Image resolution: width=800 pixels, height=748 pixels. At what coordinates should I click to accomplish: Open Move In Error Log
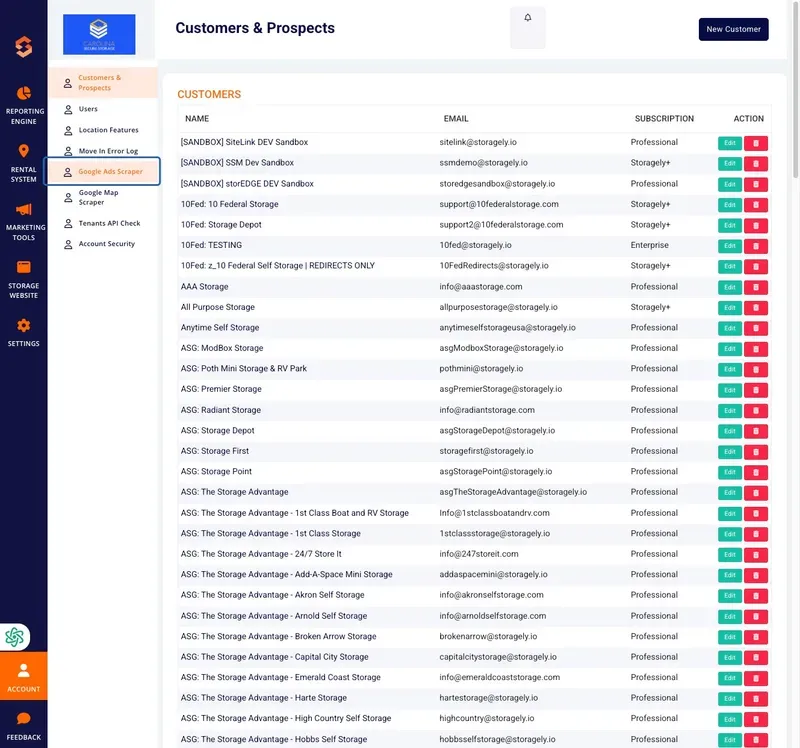click(108, 151)
